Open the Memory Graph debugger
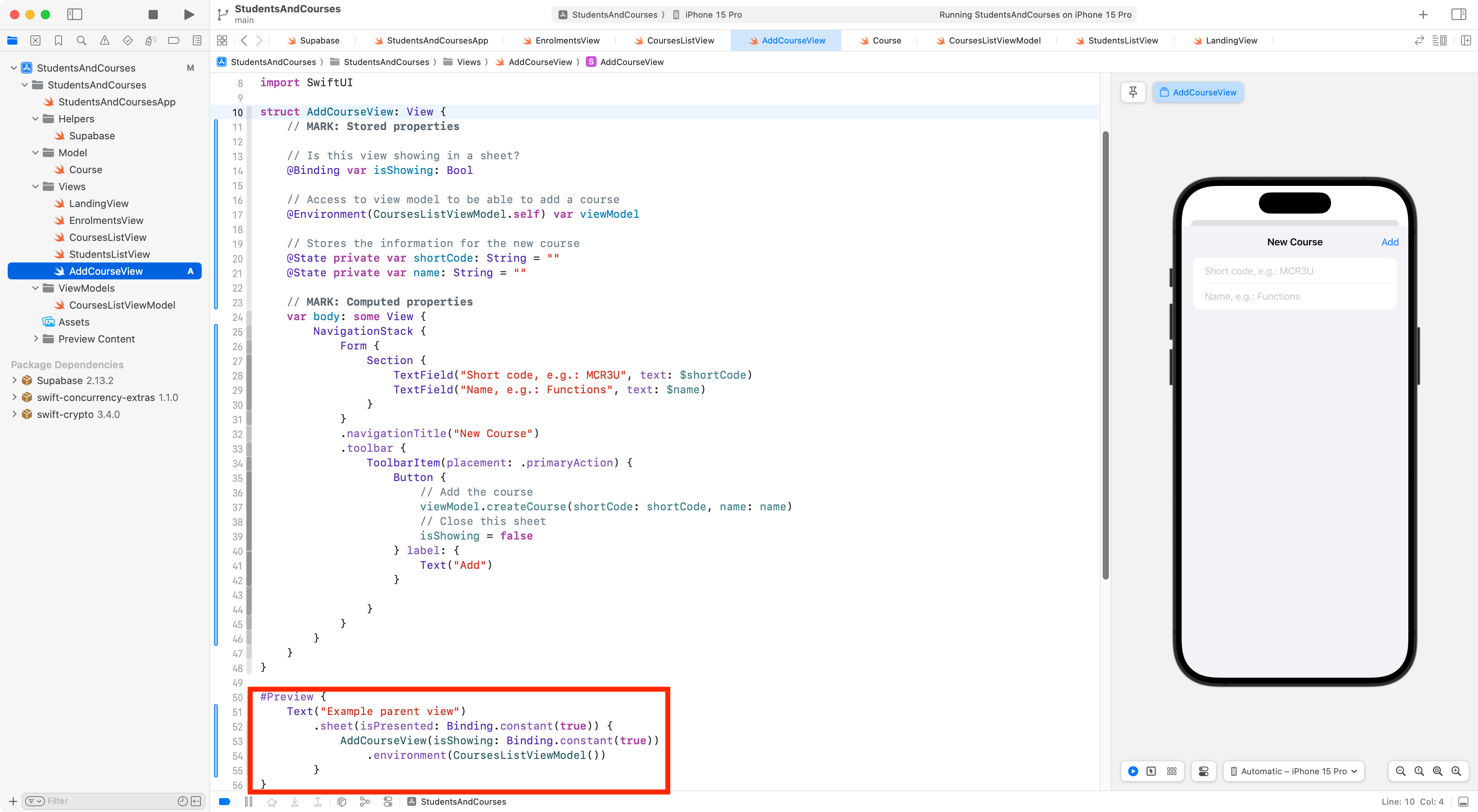 click(365, 802)
